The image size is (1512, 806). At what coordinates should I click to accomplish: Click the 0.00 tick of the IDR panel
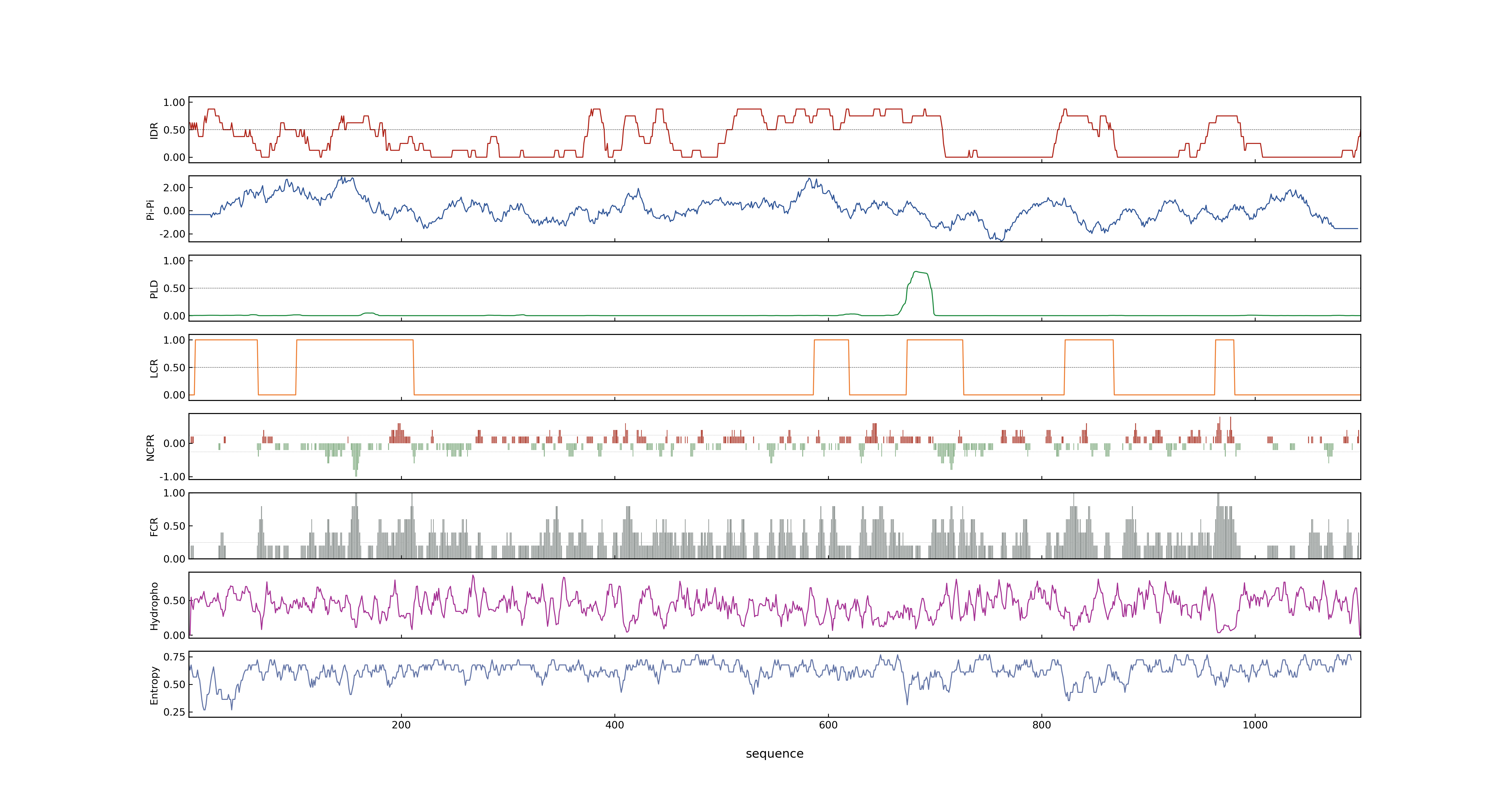click(x=174, y=157)
